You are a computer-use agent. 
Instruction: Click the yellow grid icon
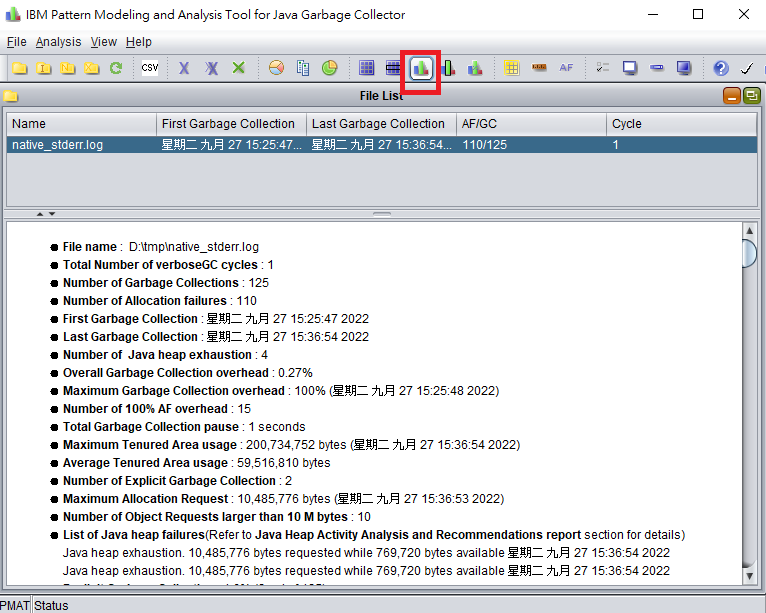pyautogui.click(x=511, y=68)
